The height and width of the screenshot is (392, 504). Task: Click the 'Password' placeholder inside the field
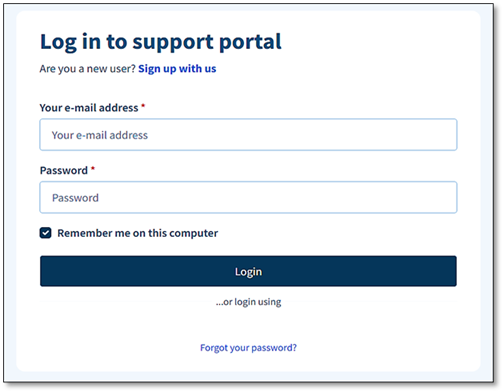point(75,198)
